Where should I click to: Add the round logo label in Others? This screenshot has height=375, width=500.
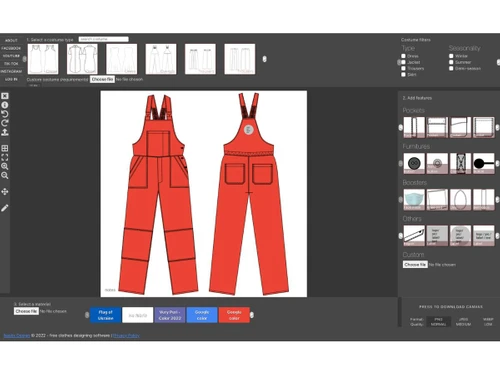460,235
